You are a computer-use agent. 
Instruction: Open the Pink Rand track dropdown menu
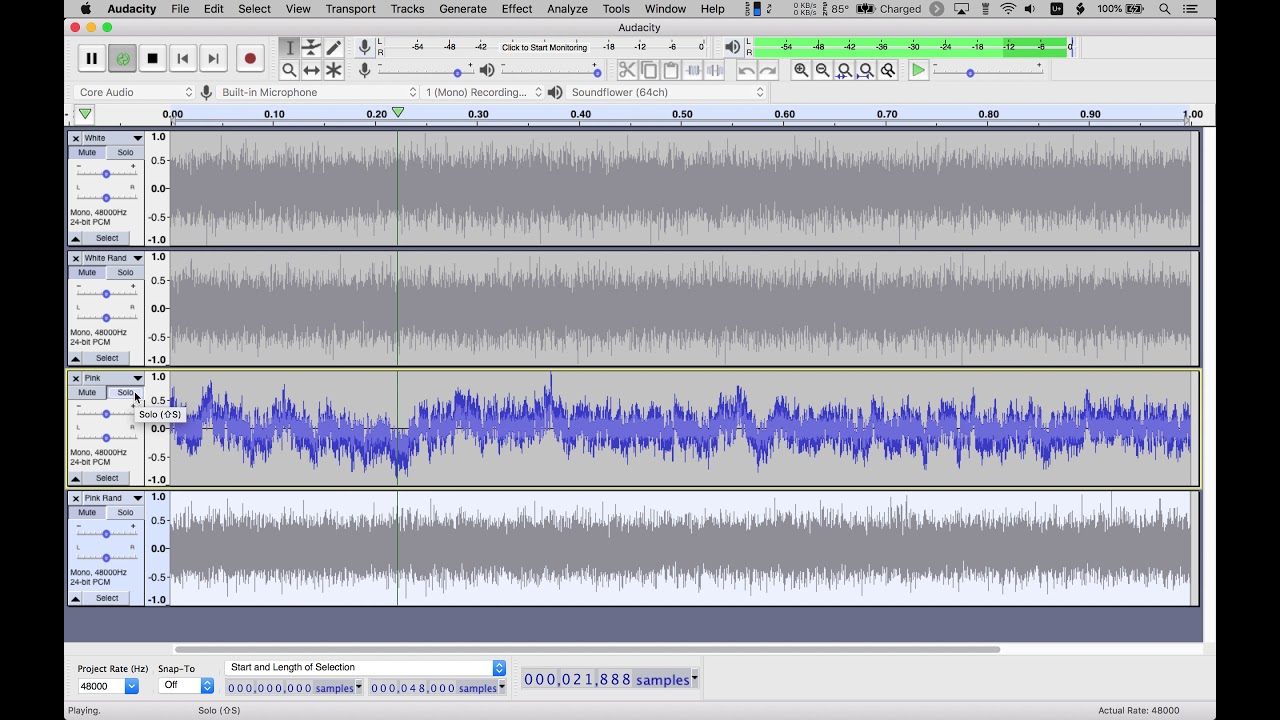[113, 498]
